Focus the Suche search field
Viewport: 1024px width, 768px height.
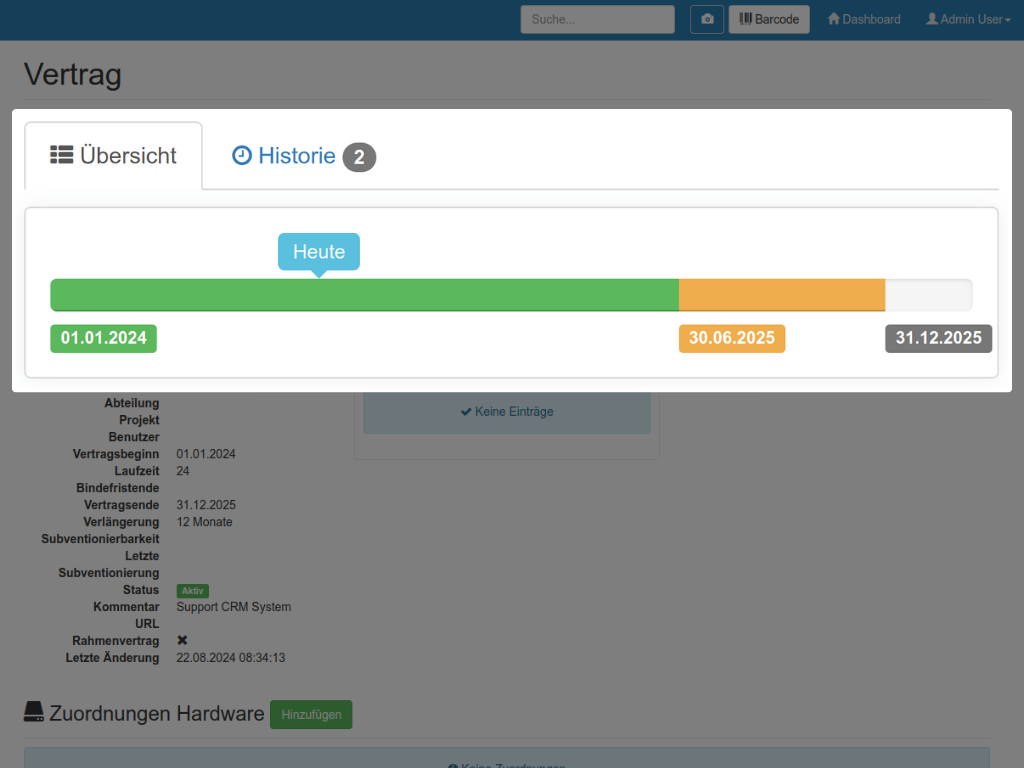(597, 19)
